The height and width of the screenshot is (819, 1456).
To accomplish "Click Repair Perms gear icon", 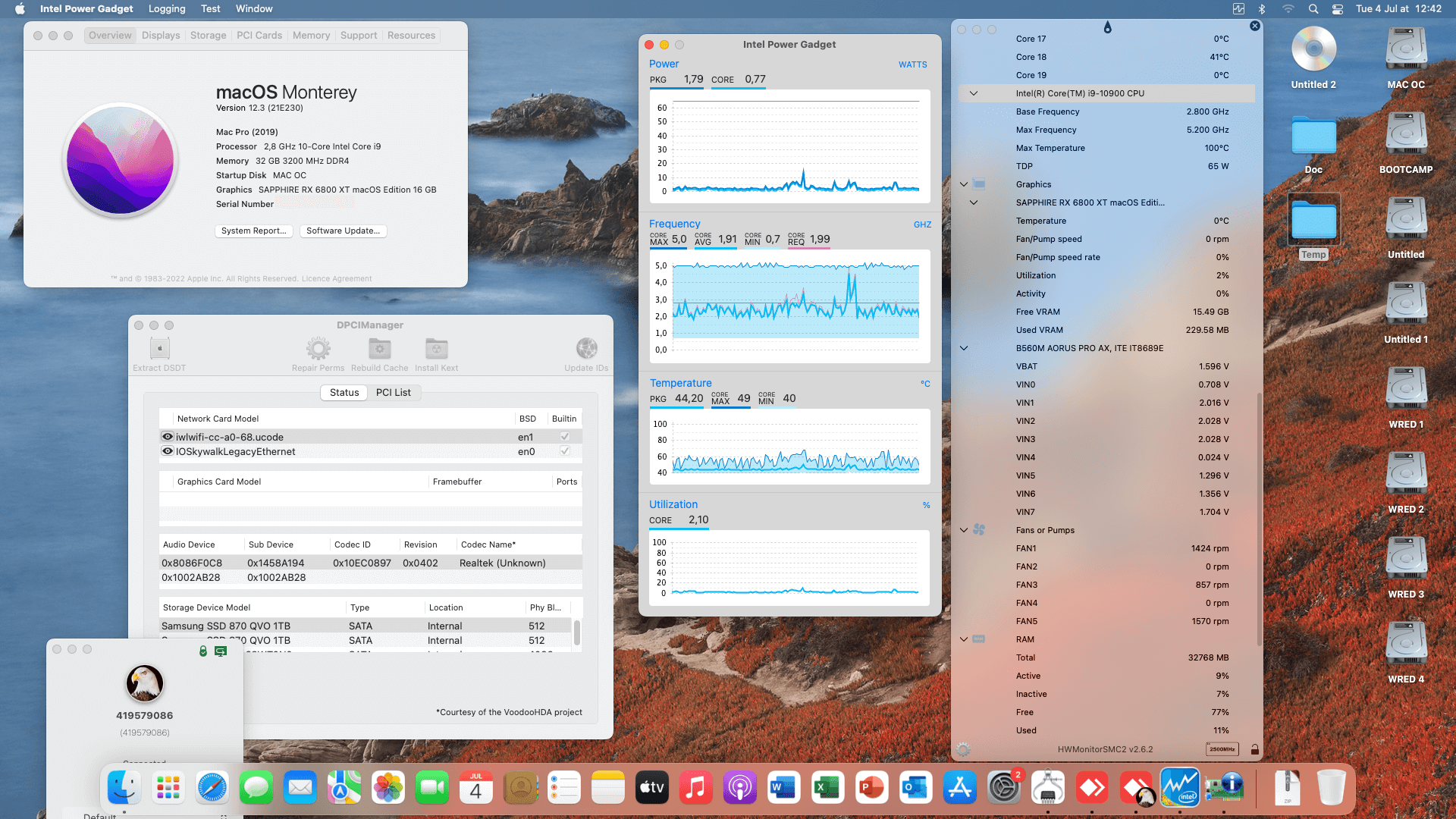I will tap(318, 349).
